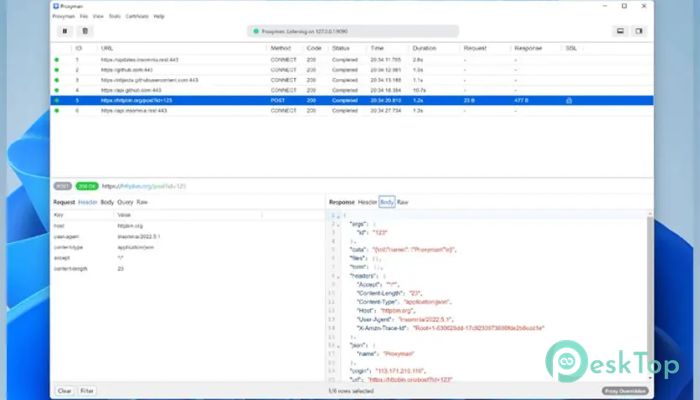Click green status dot of row 2
The width and height of the screenshot is (700, 400).
[x=57, y=70]
